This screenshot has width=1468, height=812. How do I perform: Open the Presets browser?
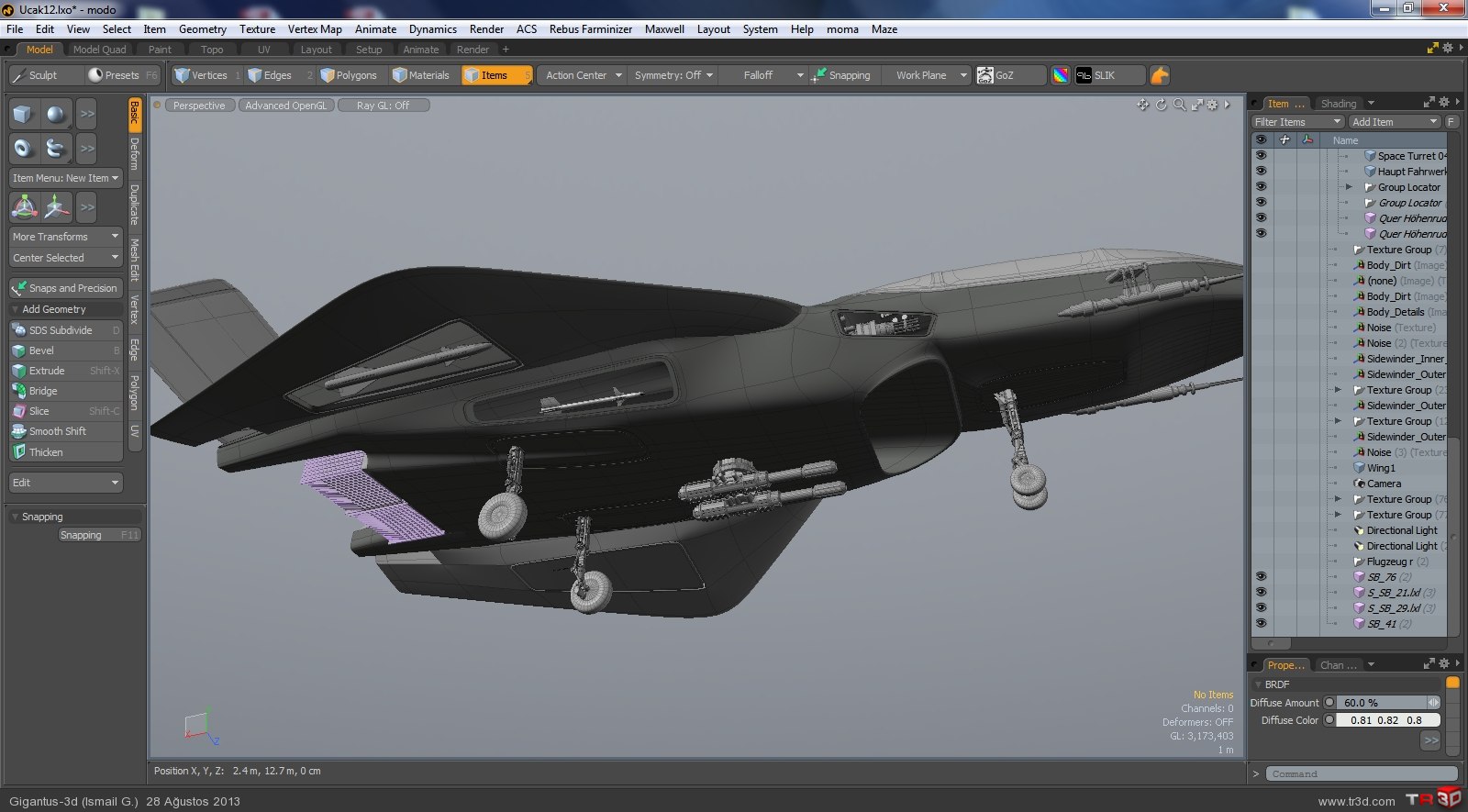tap(122, 75)
